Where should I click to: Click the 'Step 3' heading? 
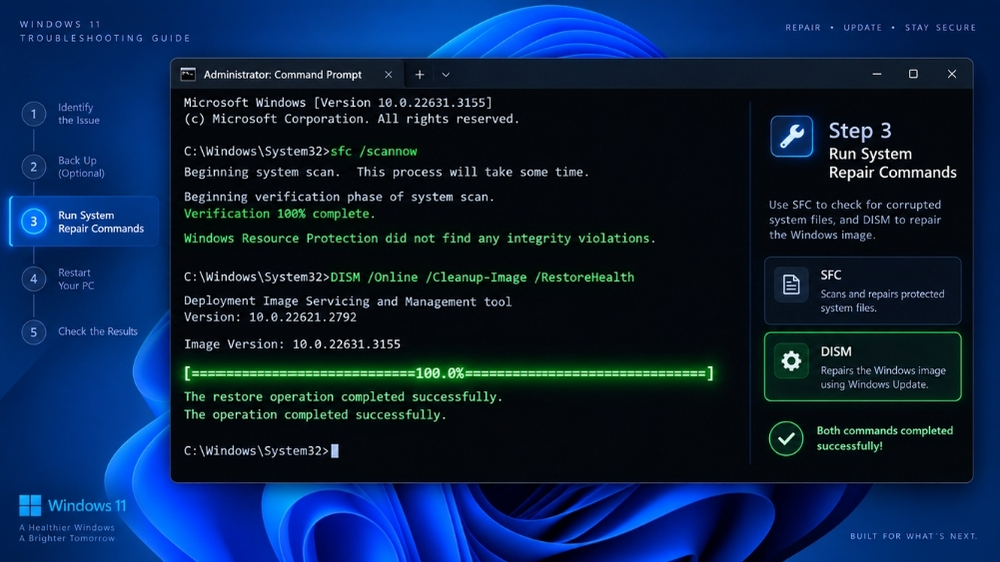click(x=860, y=131)
